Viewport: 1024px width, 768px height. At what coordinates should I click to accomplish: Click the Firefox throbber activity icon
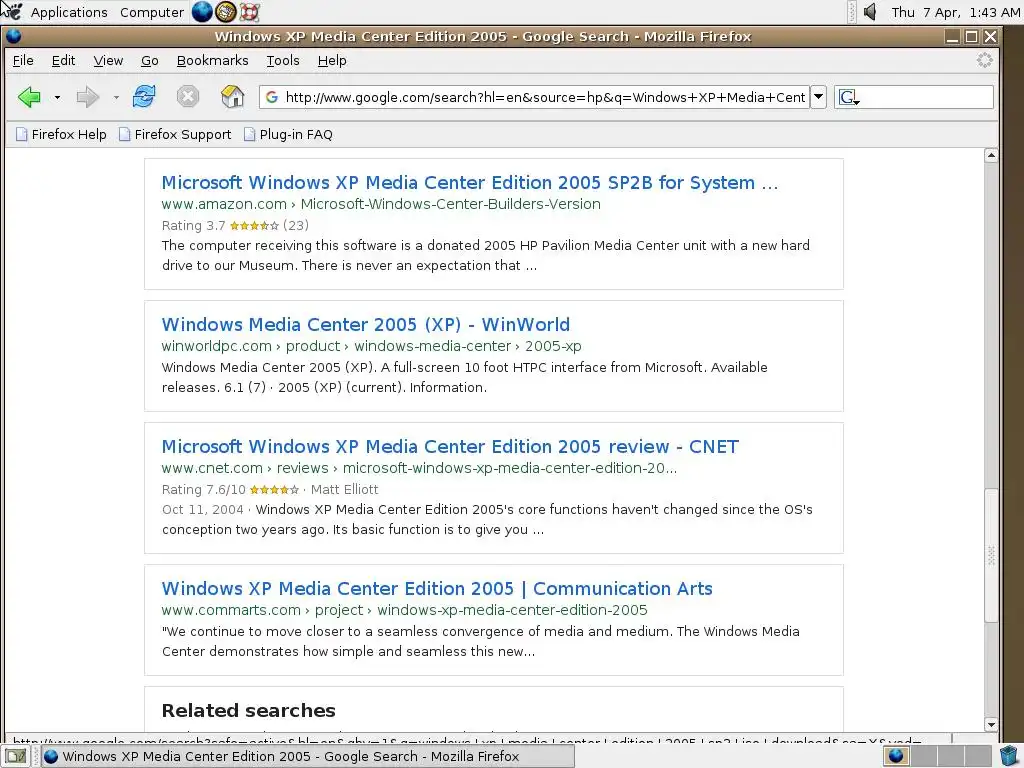click(x=984, y=61)
